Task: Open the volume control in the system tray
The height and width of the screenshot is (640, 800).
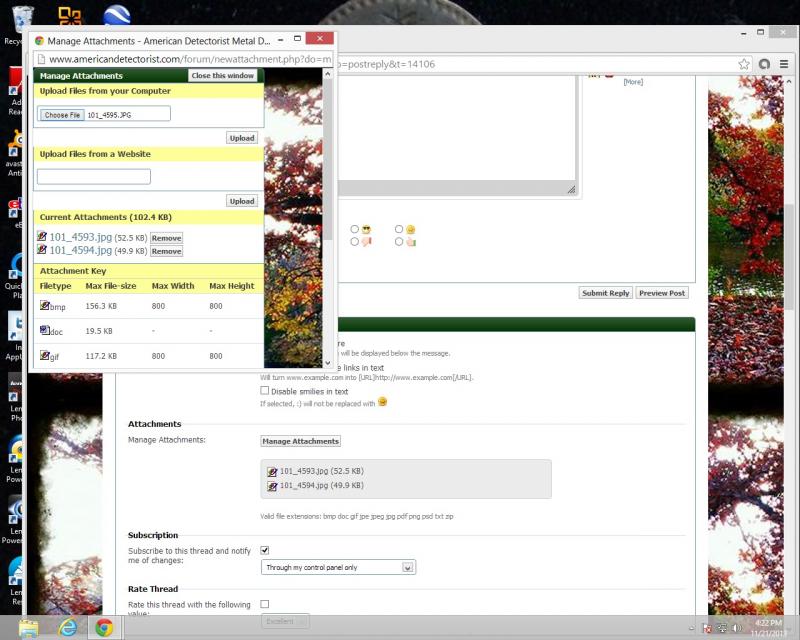Action: [x=737, y=628]
